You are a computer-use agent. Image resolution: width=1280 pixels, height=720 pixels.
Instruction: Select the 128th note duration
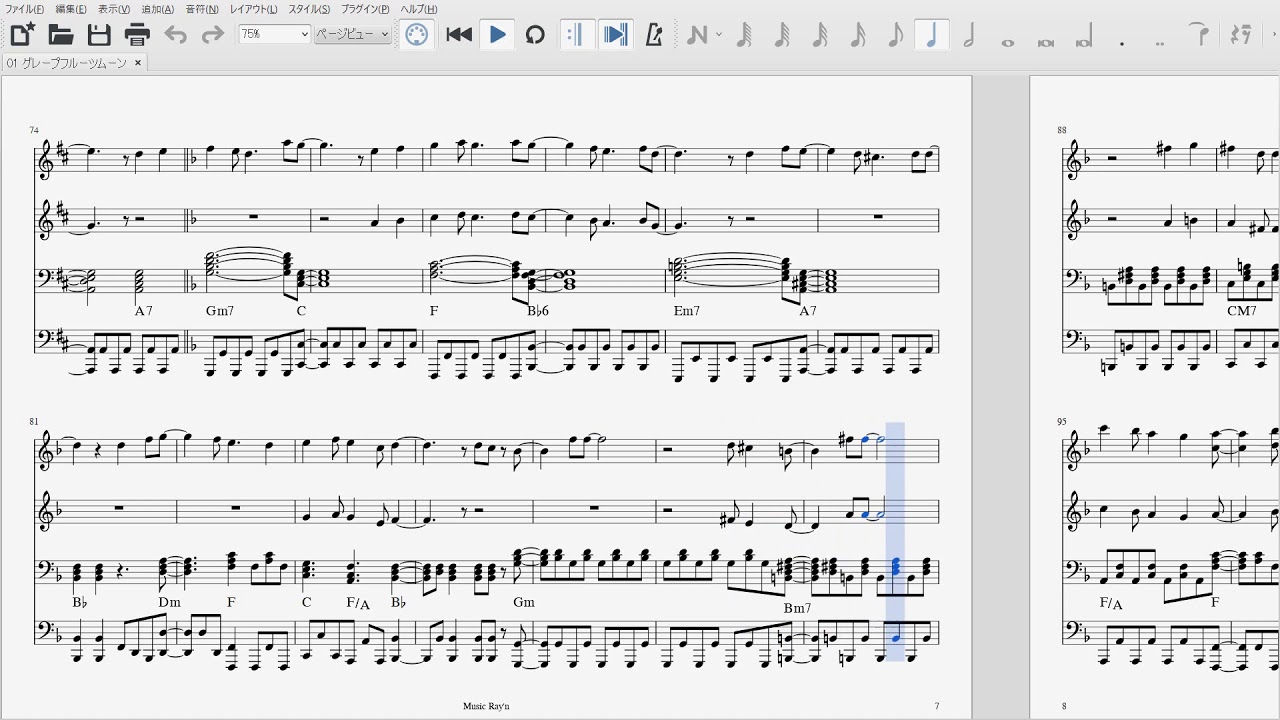pos(744,35)
